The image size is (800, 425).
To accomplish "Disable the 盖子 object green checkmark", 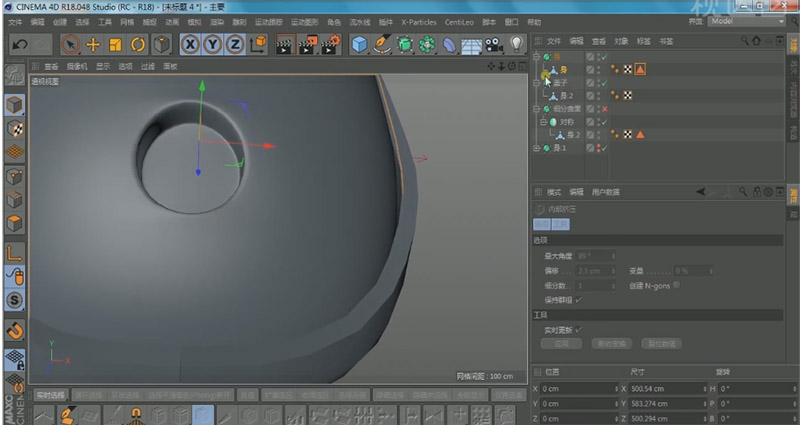I will click(605, 83).
